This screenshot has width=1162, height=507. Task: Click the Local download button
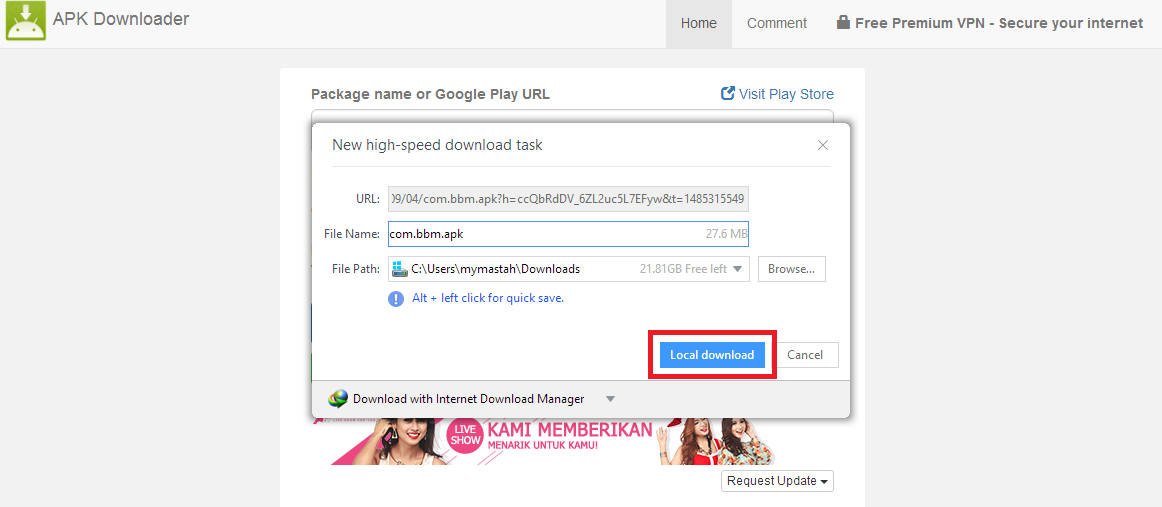[x=712, y=355]
